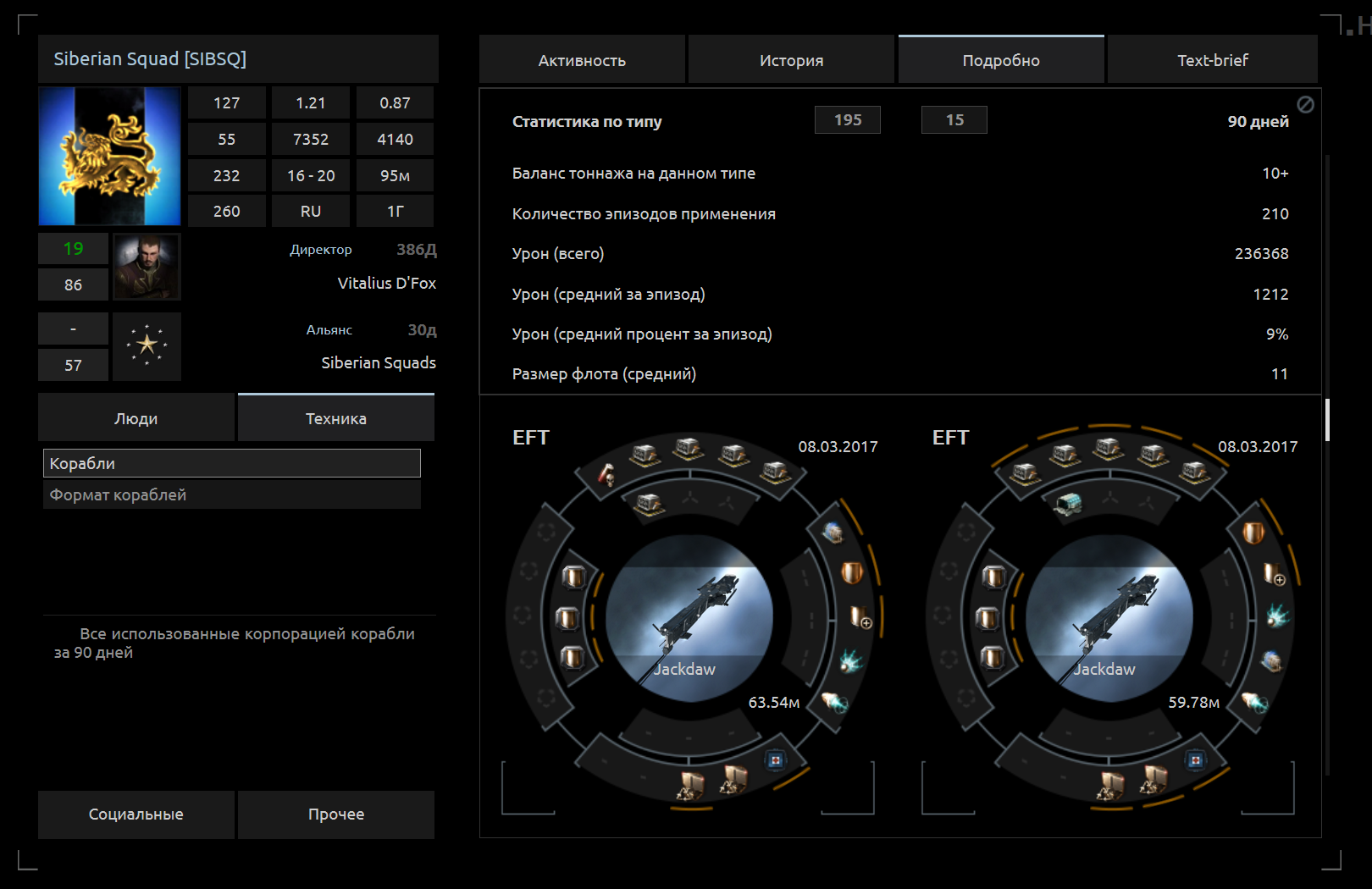Click the teal container module in 59.78м fit

[1069, 505]
